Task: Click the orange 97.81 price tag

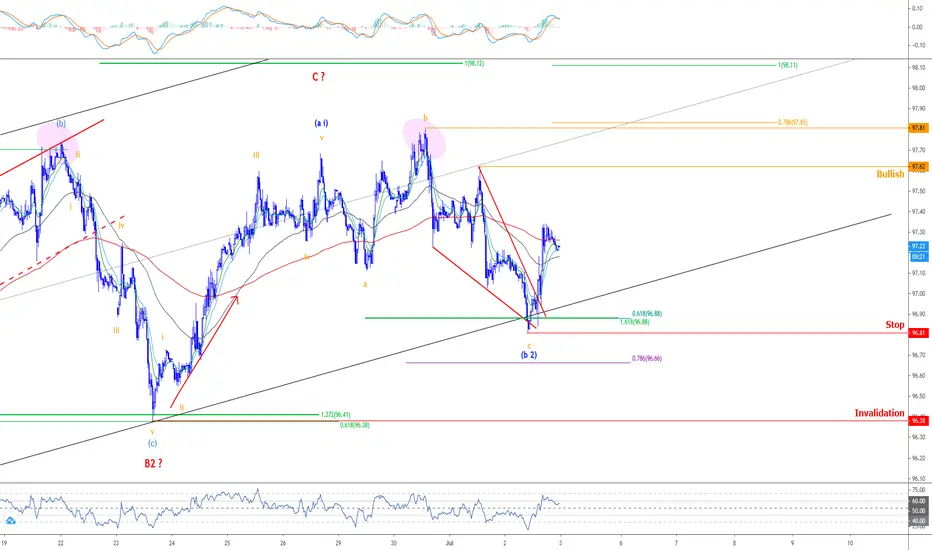Action: (918, 128)
